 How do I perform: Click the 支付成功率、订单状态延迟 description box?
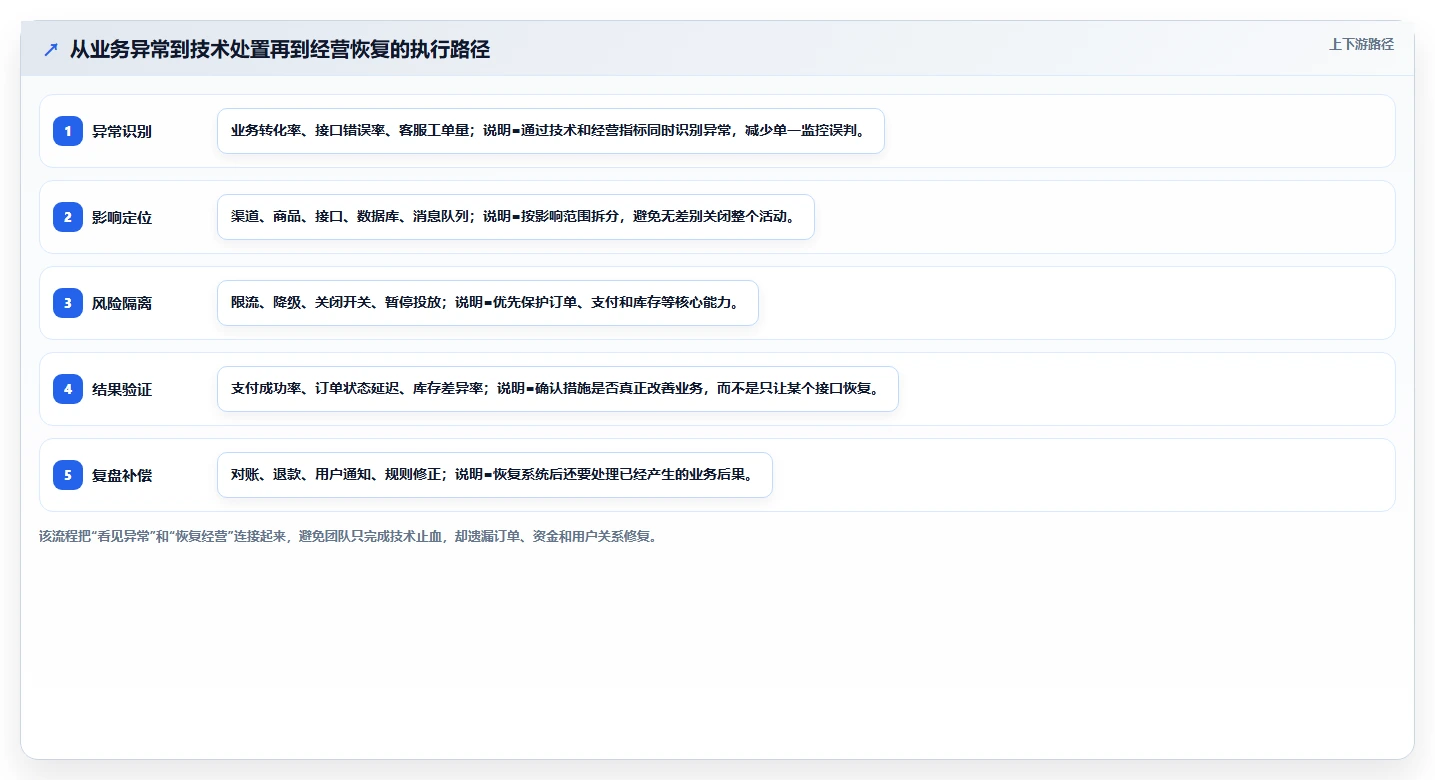pyautogui.click(x=558, y=389)
